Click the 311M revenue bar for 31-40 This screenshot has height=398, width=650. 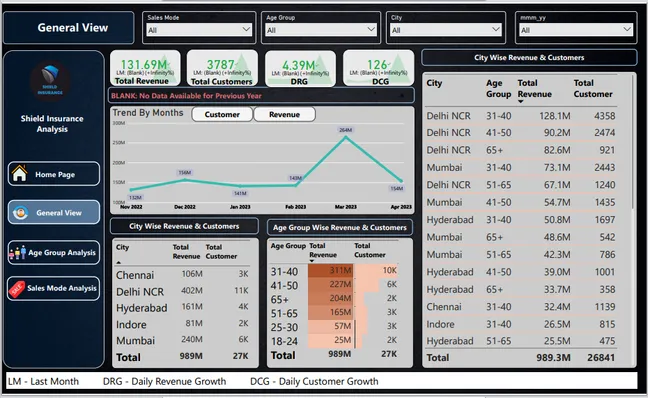pos(330,271)
